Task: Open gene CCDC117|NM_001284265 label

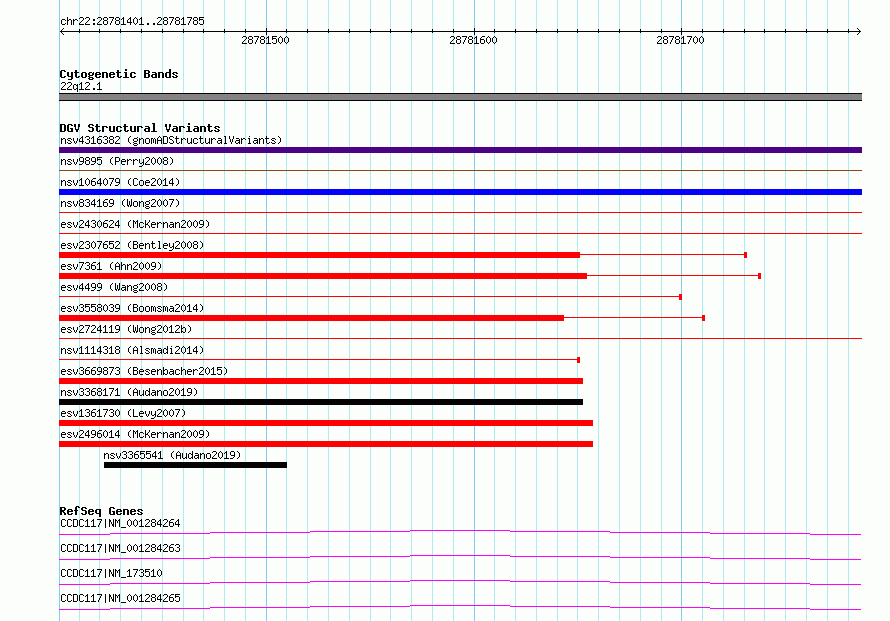Action: click(120, 598)
